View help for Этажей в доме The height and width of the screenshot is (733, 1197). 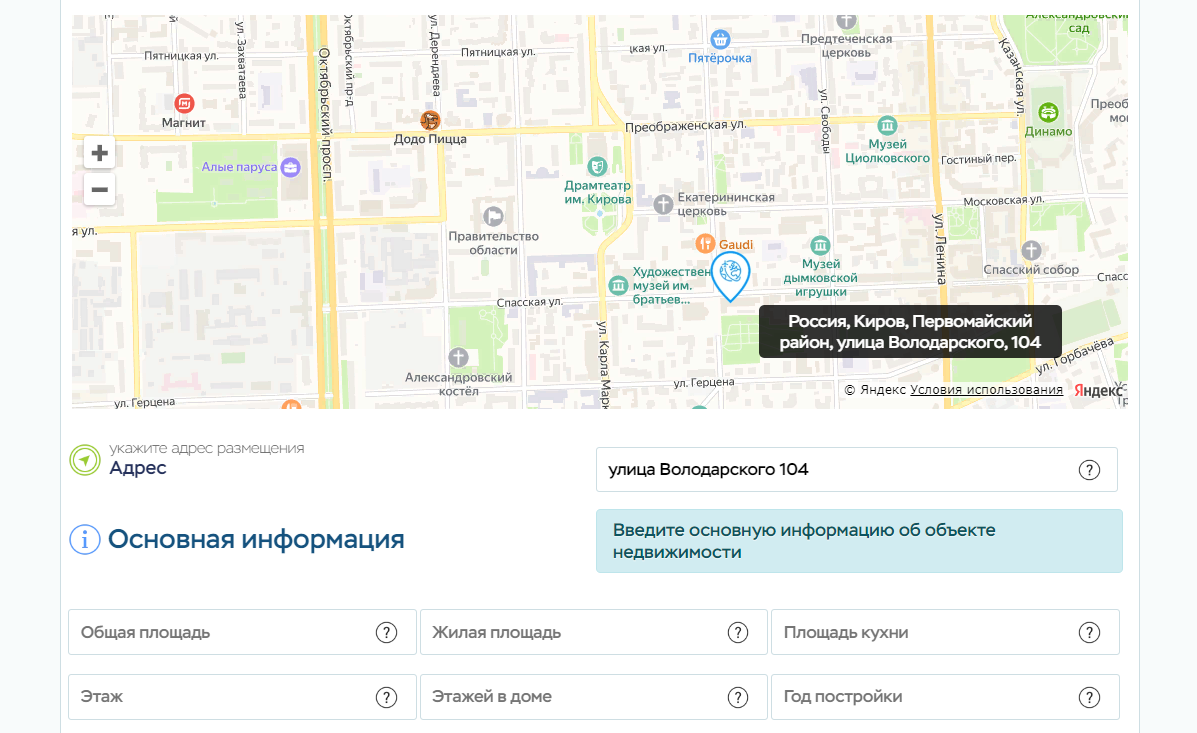(738, 697)
